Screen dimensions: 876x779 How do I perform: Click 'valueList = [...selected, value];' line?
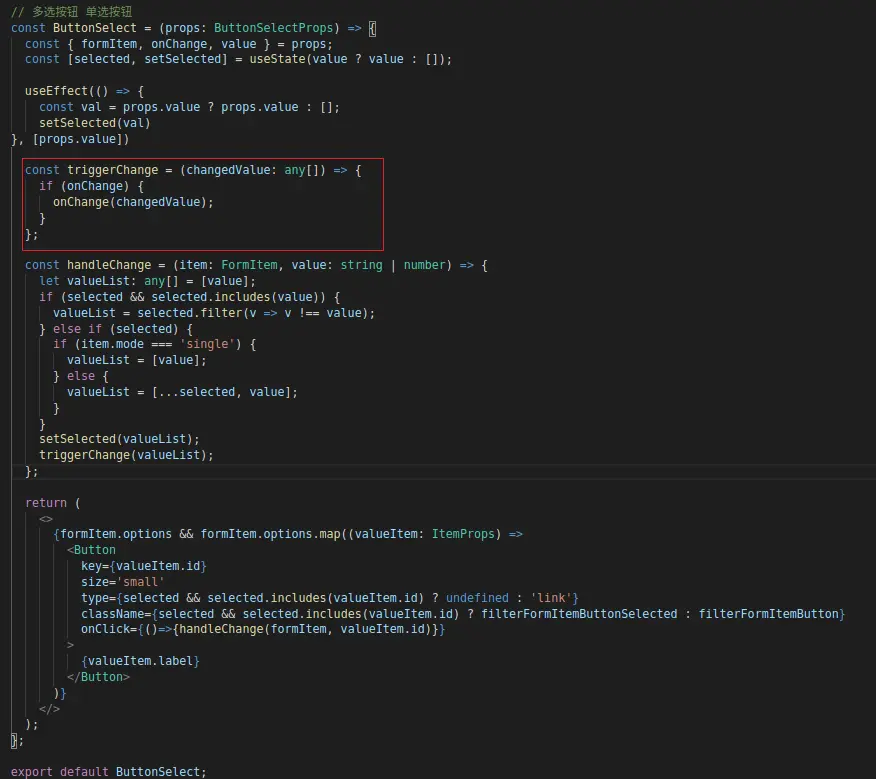pyautogui.click(x=182, y=392)
